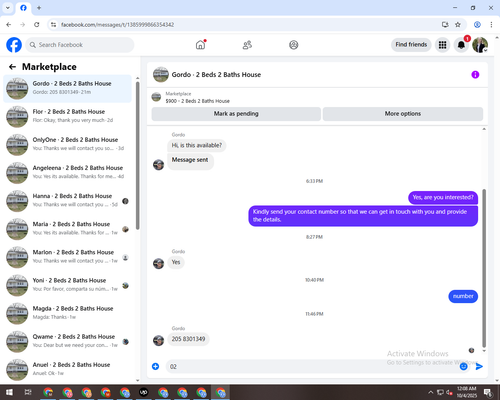Open the Yoni conversation

pyautogui.click(x=67, y=285)
